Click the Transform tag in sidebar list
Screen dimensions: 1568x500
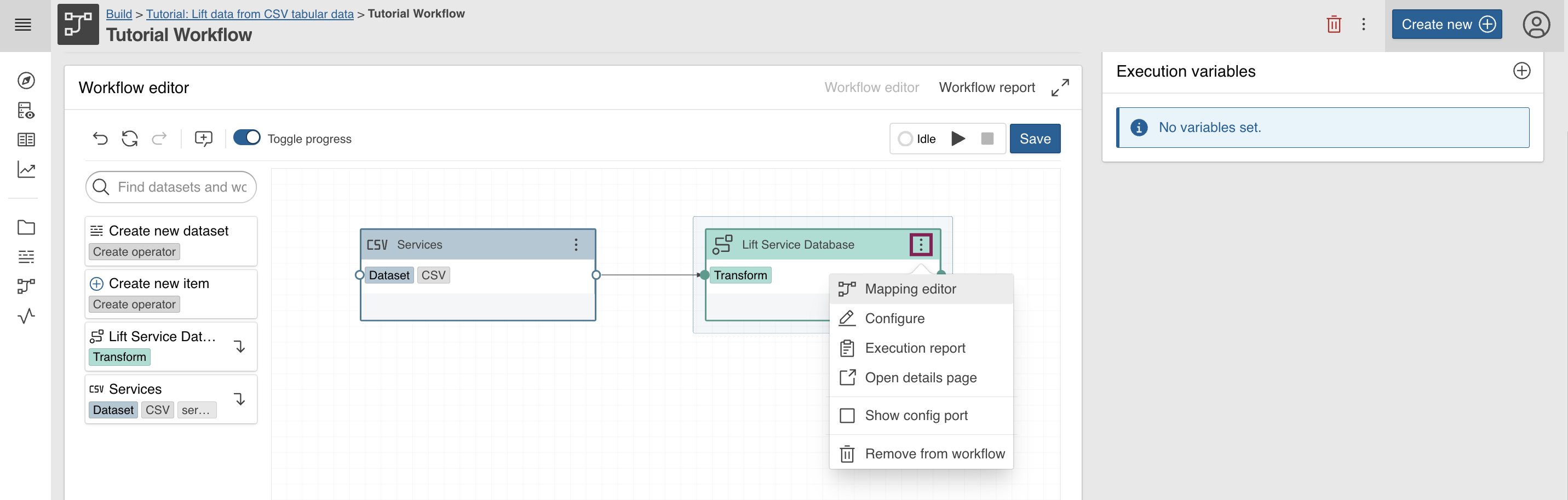[119, 357]
